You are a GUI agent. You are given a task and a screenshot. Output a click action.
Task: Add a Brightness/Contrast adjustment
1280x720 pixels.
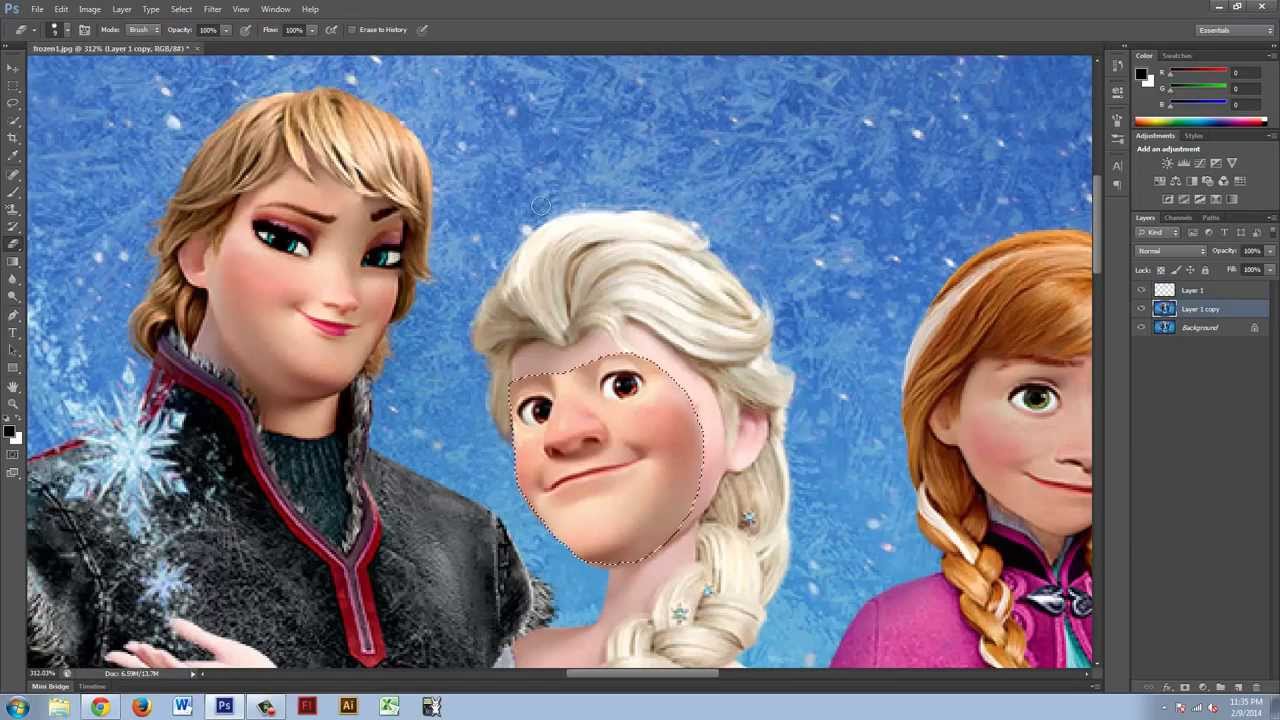point(1167,163)
